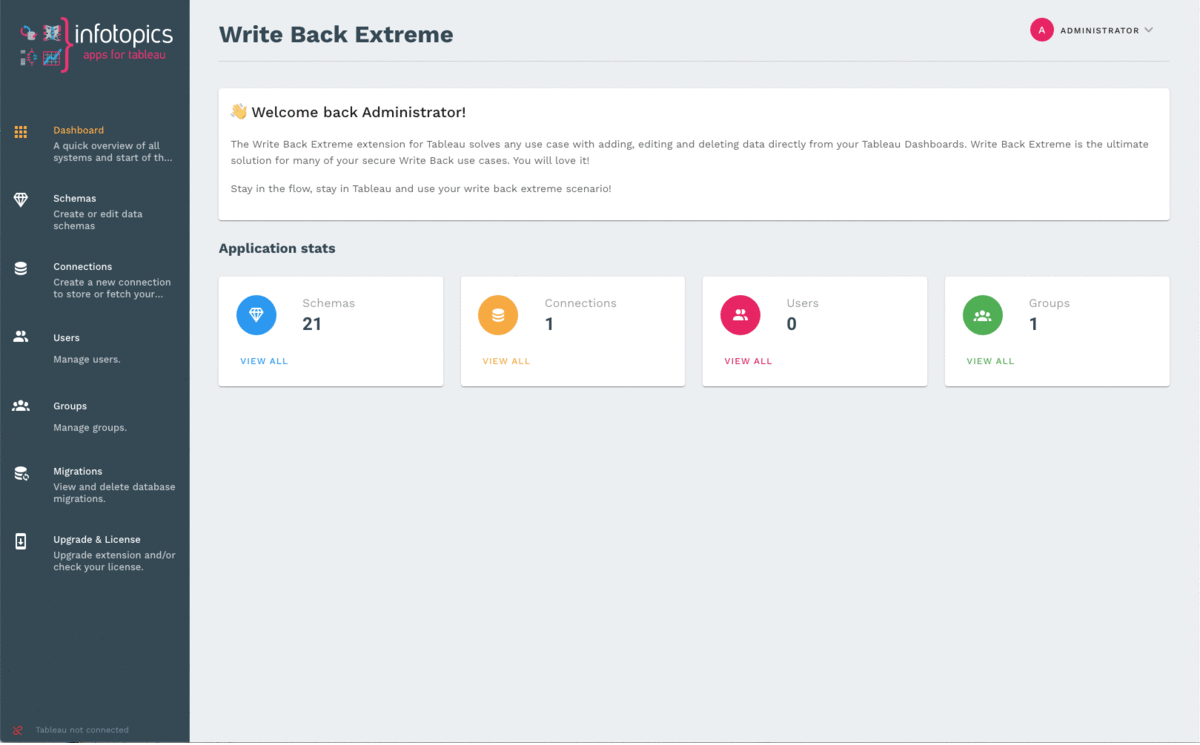Click the Tableau not connected status icon
This screenshot has height=745, width=1200.
(18, 730)
